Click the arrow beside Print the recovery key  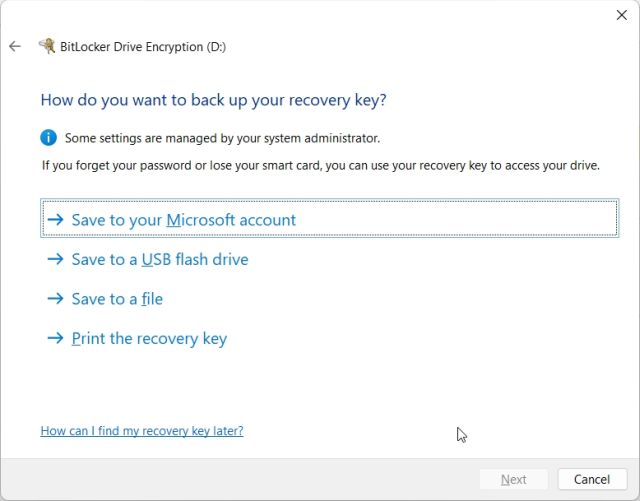click(56, 339)
